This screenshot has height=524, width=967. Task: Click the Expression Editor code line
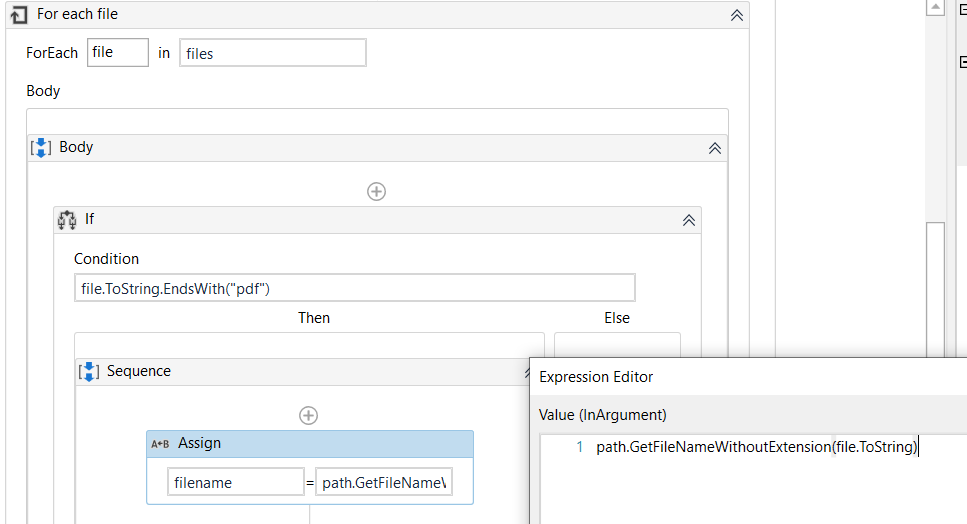coord(756,447)
